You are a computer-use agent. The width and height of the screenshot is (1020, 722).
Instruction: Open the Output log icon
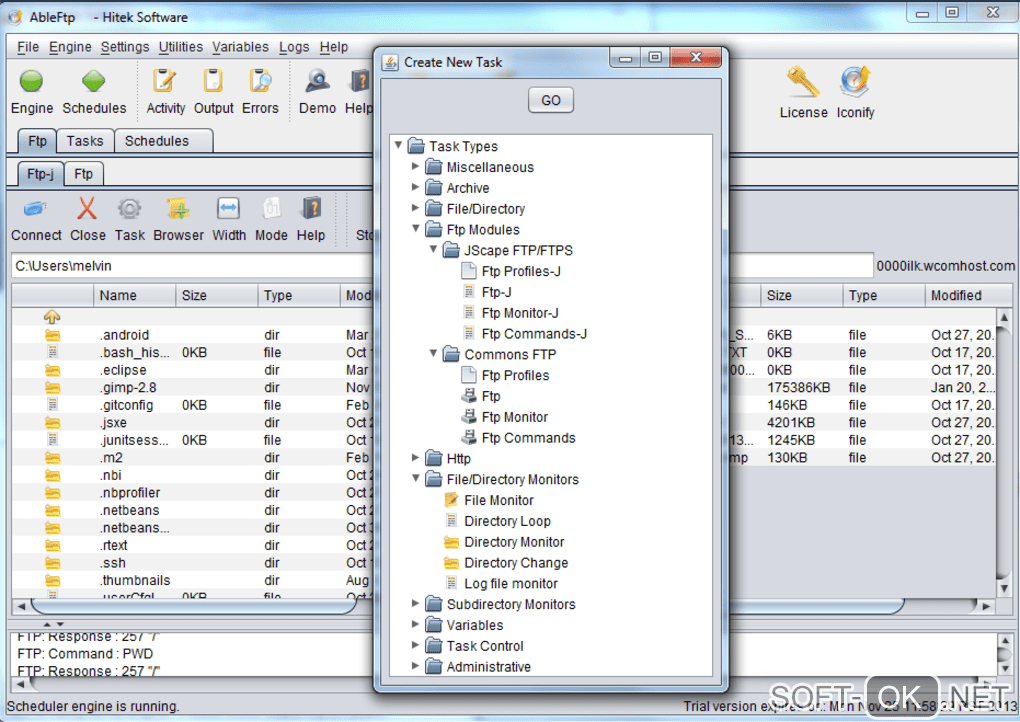[213, 81]
